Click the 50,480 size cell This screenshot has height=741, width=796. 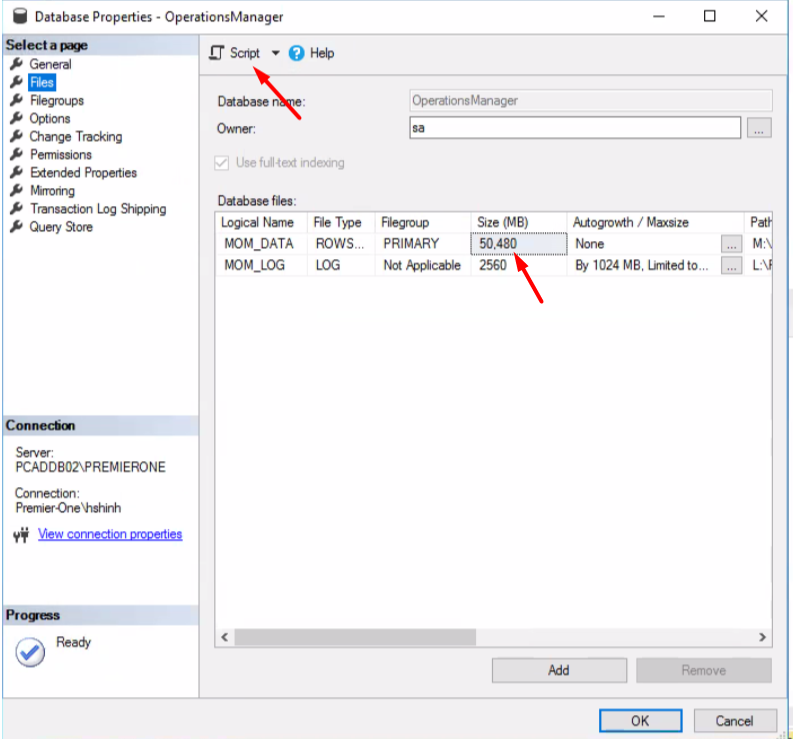(518, 244)
